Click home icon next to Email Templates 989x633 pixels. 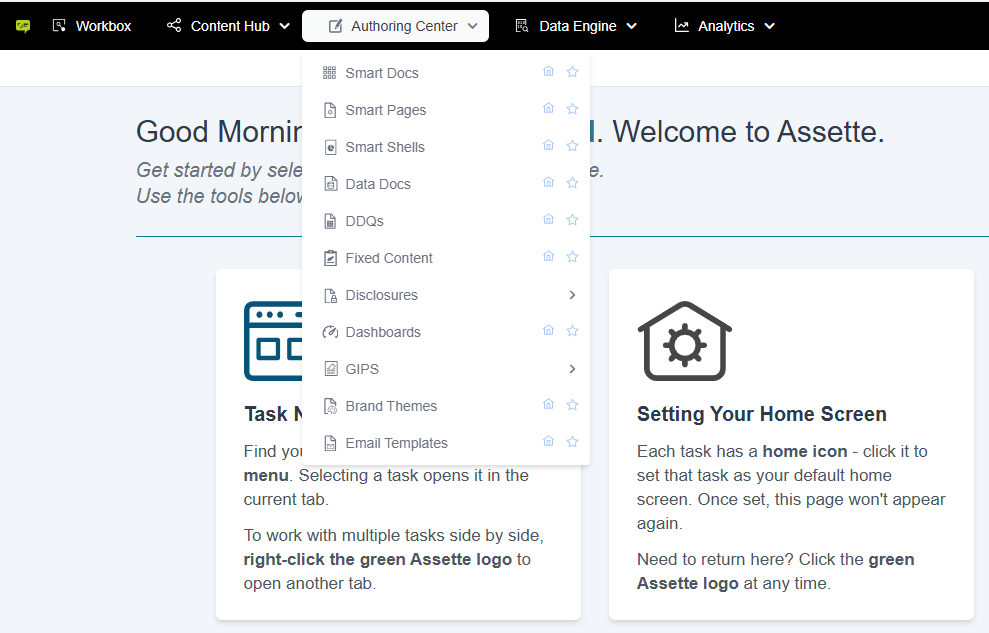tap(548, 441)
